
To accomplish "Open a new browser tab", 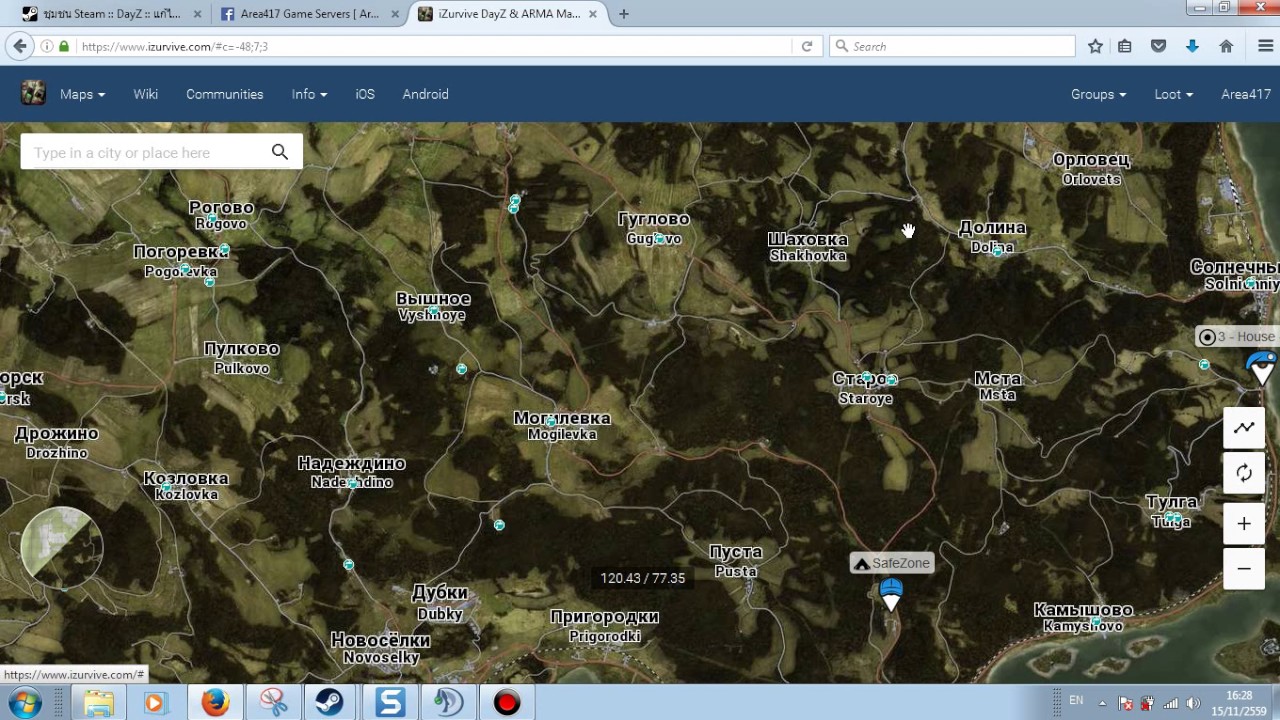I will click(624, 14).
